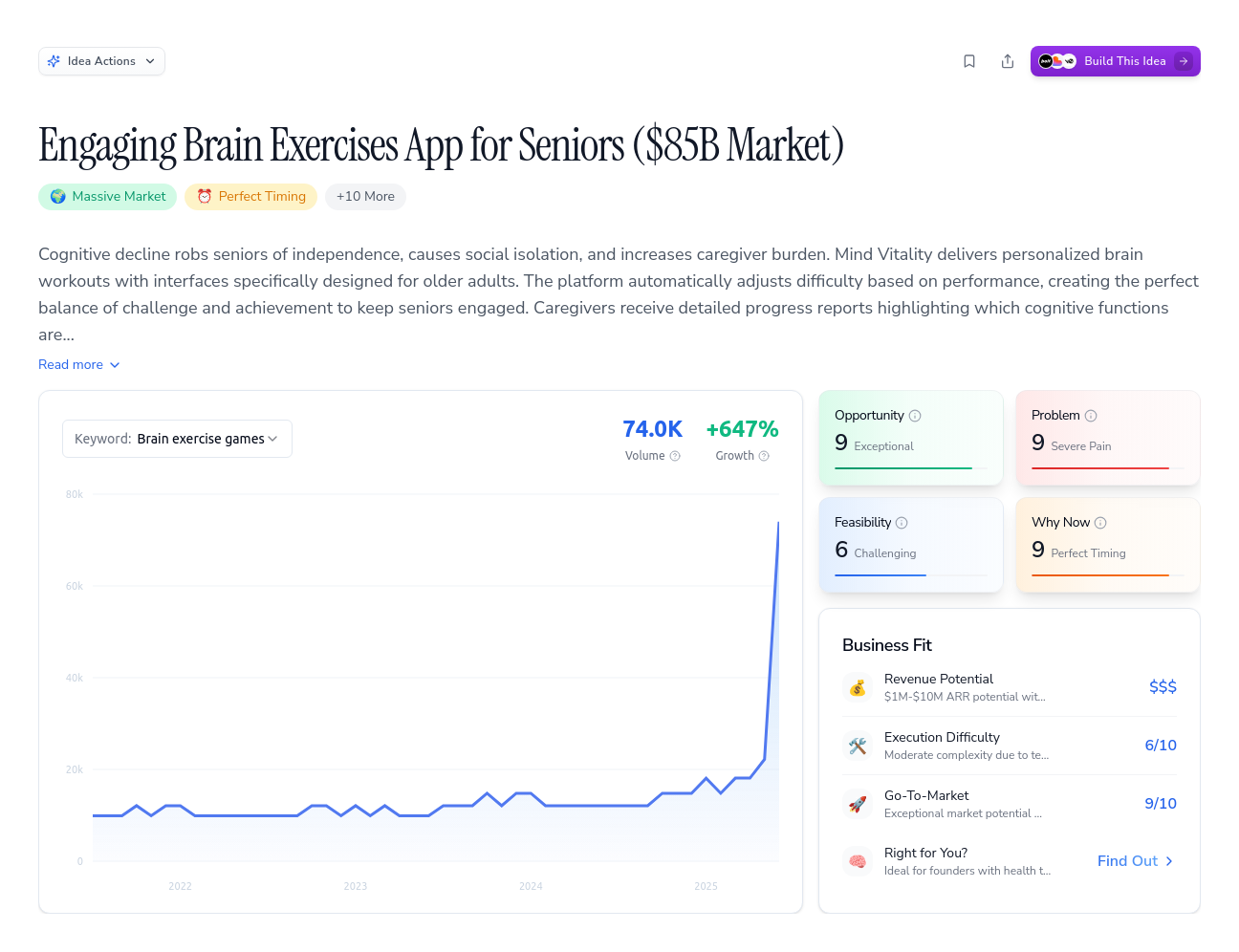
Task: Expand description with Read more
Action: 79,365
